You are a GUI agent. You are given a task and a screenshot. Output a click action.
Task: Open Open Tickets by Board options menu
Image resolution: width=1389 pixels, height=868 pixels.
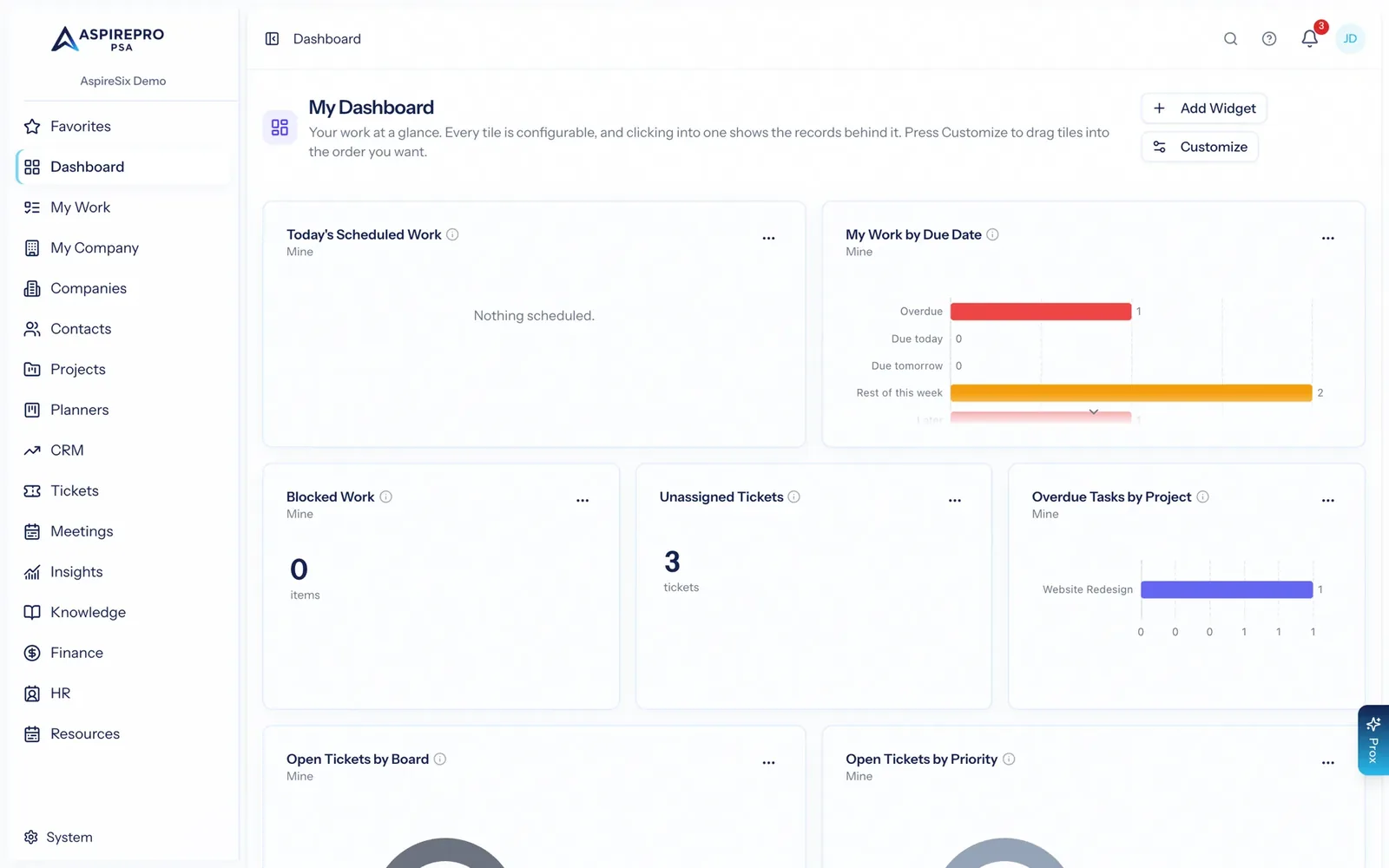click(x=768, y=762)
